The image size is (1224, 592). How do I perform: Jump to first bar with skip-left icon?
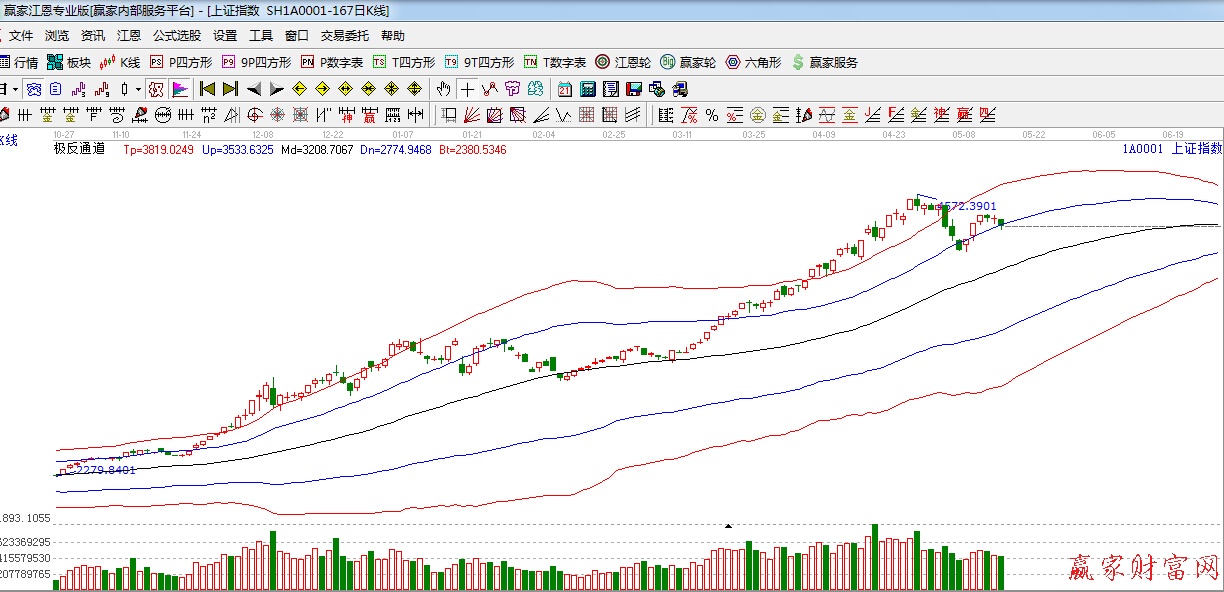207,89
